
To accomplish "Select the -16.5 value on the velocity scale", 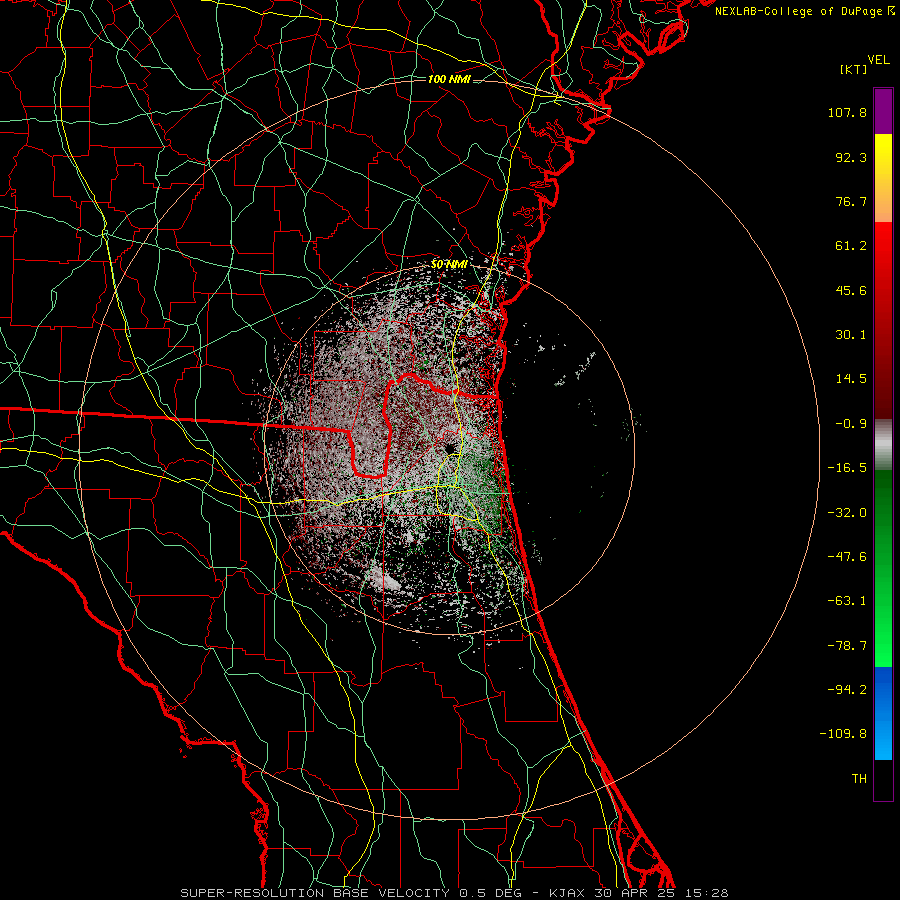I will click(847, 468).
